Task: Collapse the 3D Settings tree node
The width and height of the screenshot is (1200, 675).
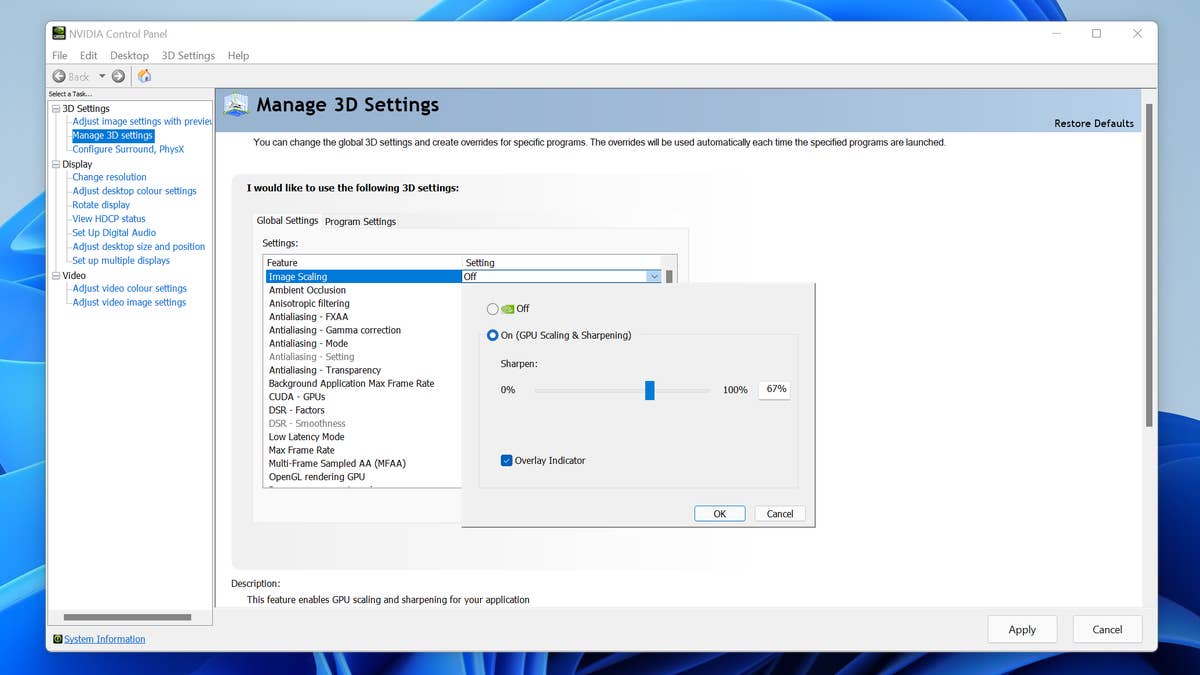Action: point(56,108)
